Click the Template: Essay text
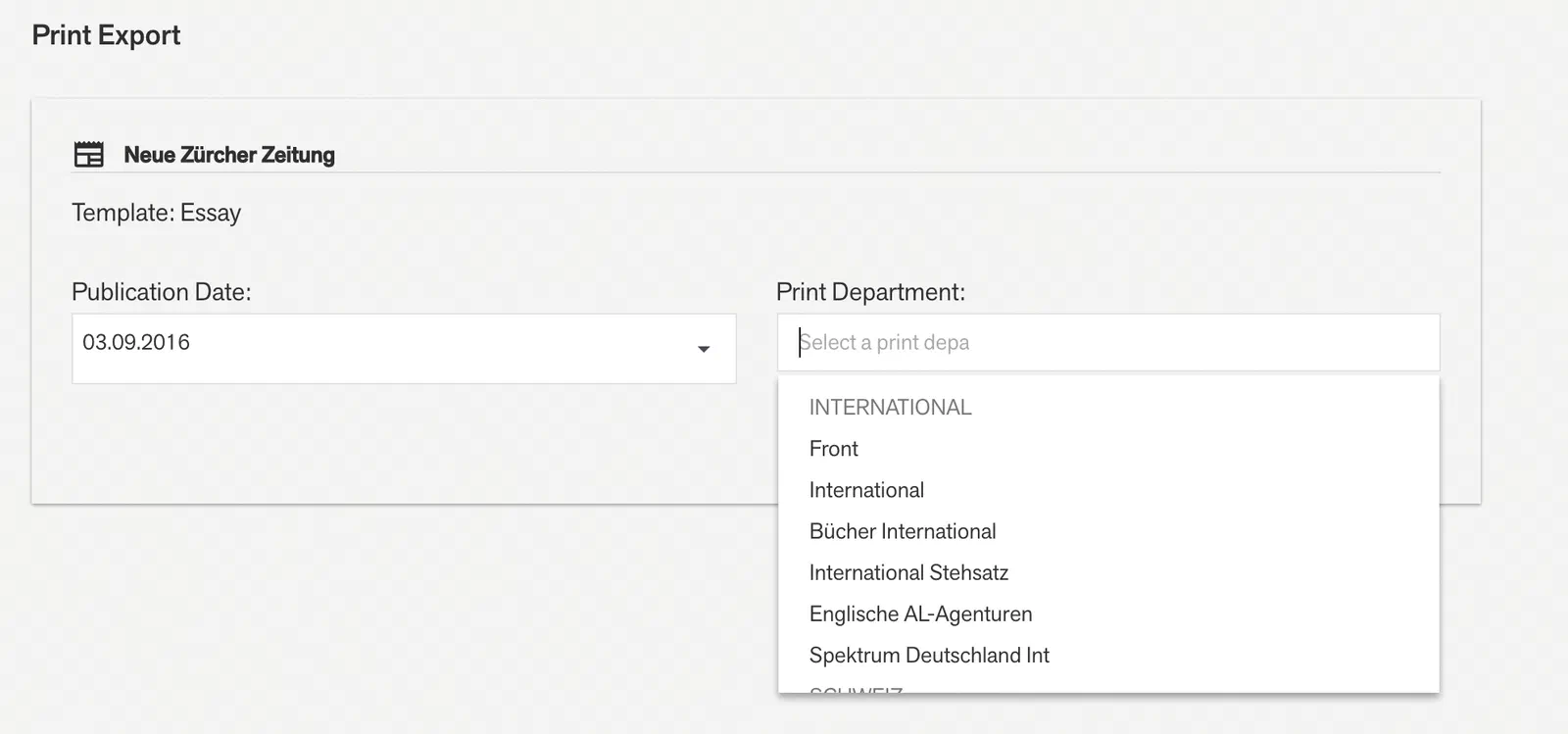Image resolution: width=1568 pixels, height=734 pixels. coord(156,213)
